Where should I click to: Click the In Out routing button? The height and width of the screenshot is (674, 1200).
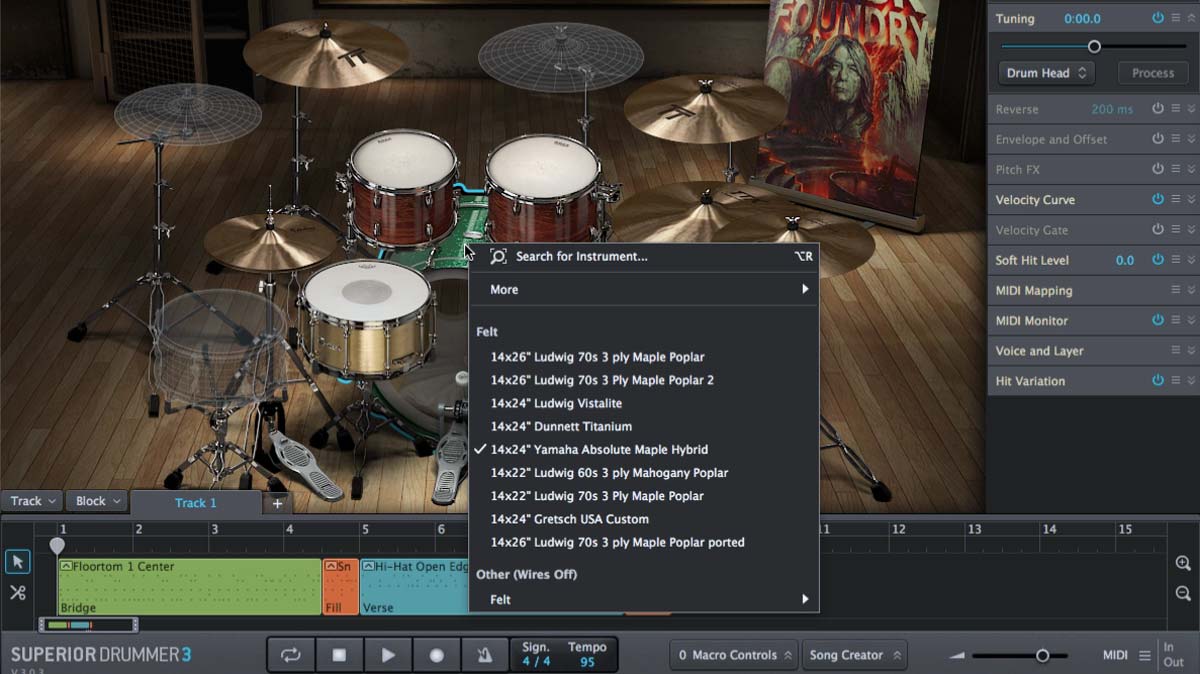(1173, 655)
